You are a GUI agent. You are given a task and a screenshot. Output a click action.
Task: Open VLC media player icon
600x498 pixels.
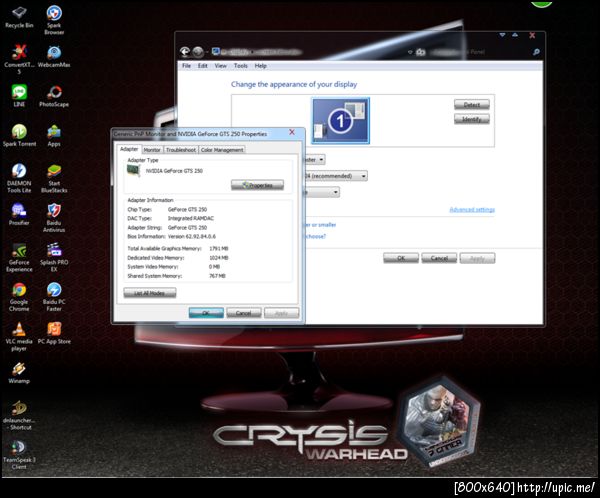[x=19, y=336]
